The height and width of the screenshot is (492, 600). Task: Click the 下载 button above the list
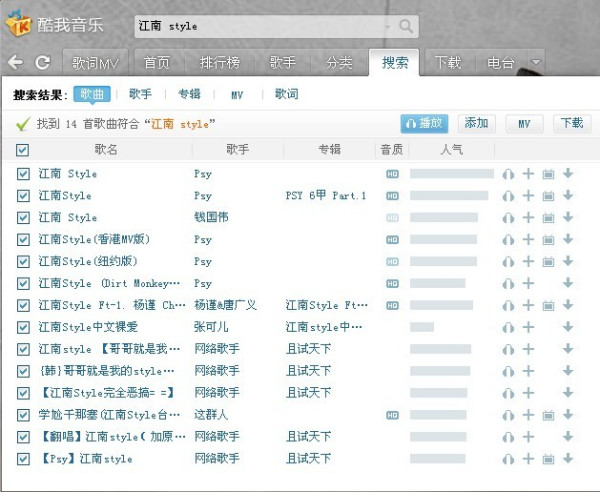(572, 124)
